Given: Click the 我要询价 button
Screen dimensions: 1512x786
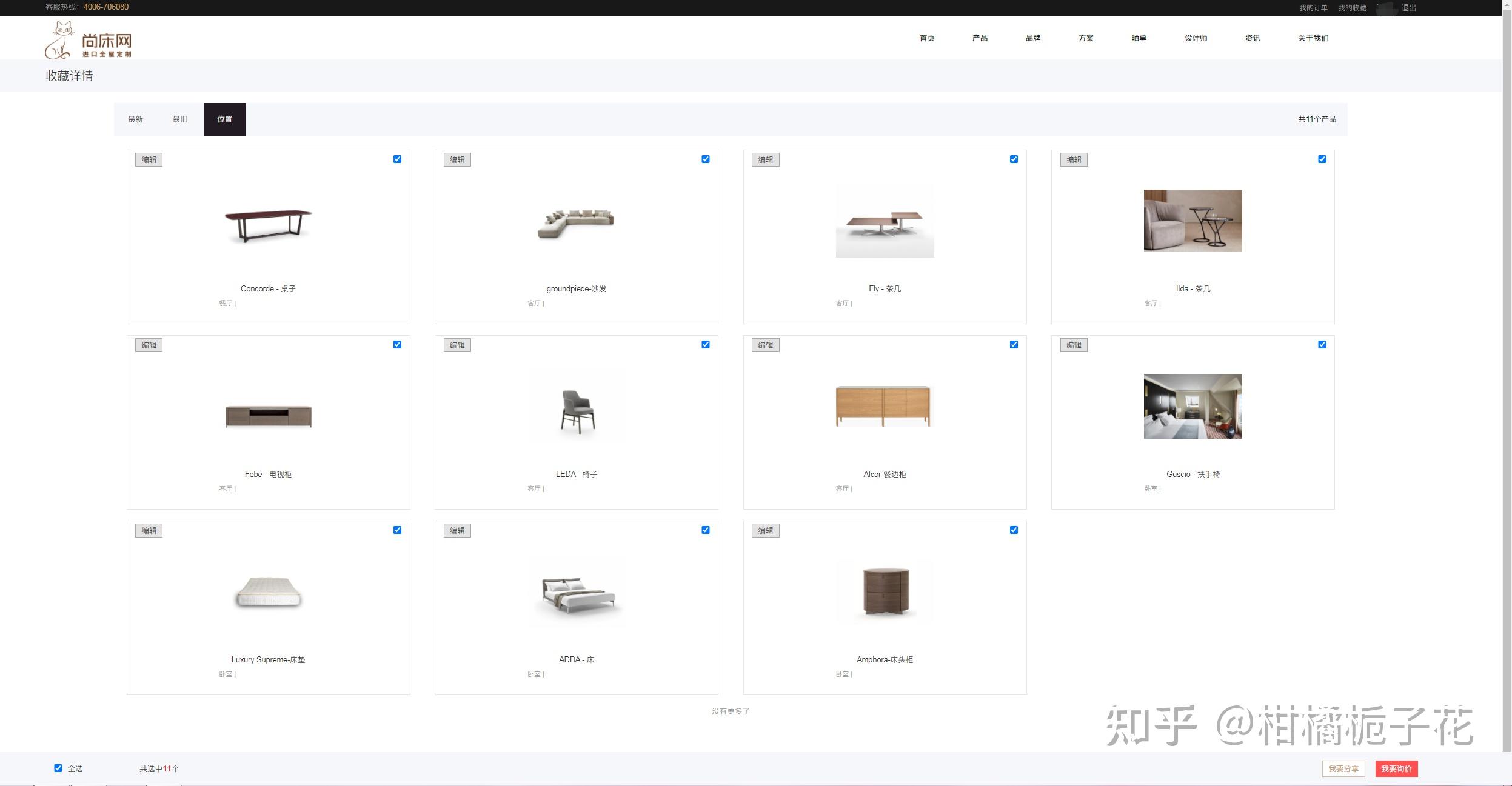Looking at the screenshot, I should coord(1396,768).
